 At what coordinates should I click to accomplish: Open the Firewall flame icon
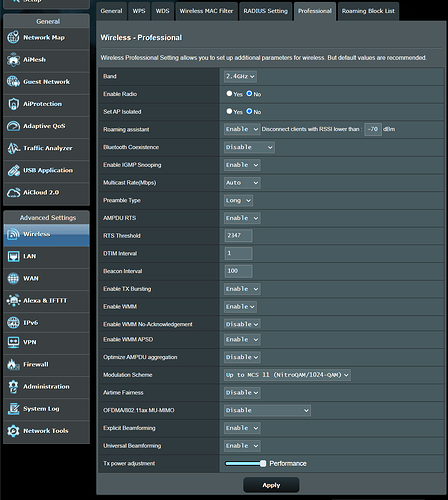coord(13,364)
